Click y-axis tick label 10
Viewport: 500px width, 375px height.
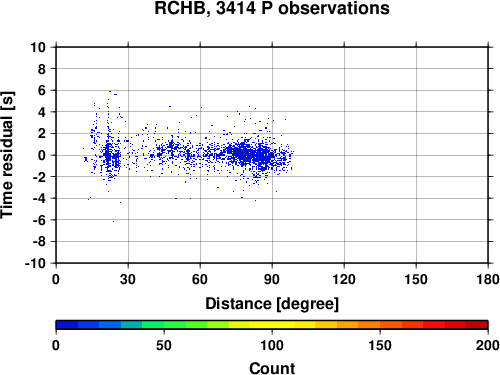38,47
